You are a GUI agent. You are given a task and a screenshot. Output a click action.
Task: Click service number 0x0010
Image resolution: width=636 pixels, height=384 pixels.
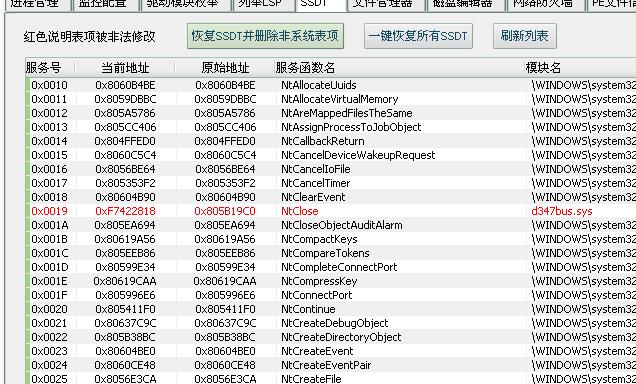click(x=49, y=85)
